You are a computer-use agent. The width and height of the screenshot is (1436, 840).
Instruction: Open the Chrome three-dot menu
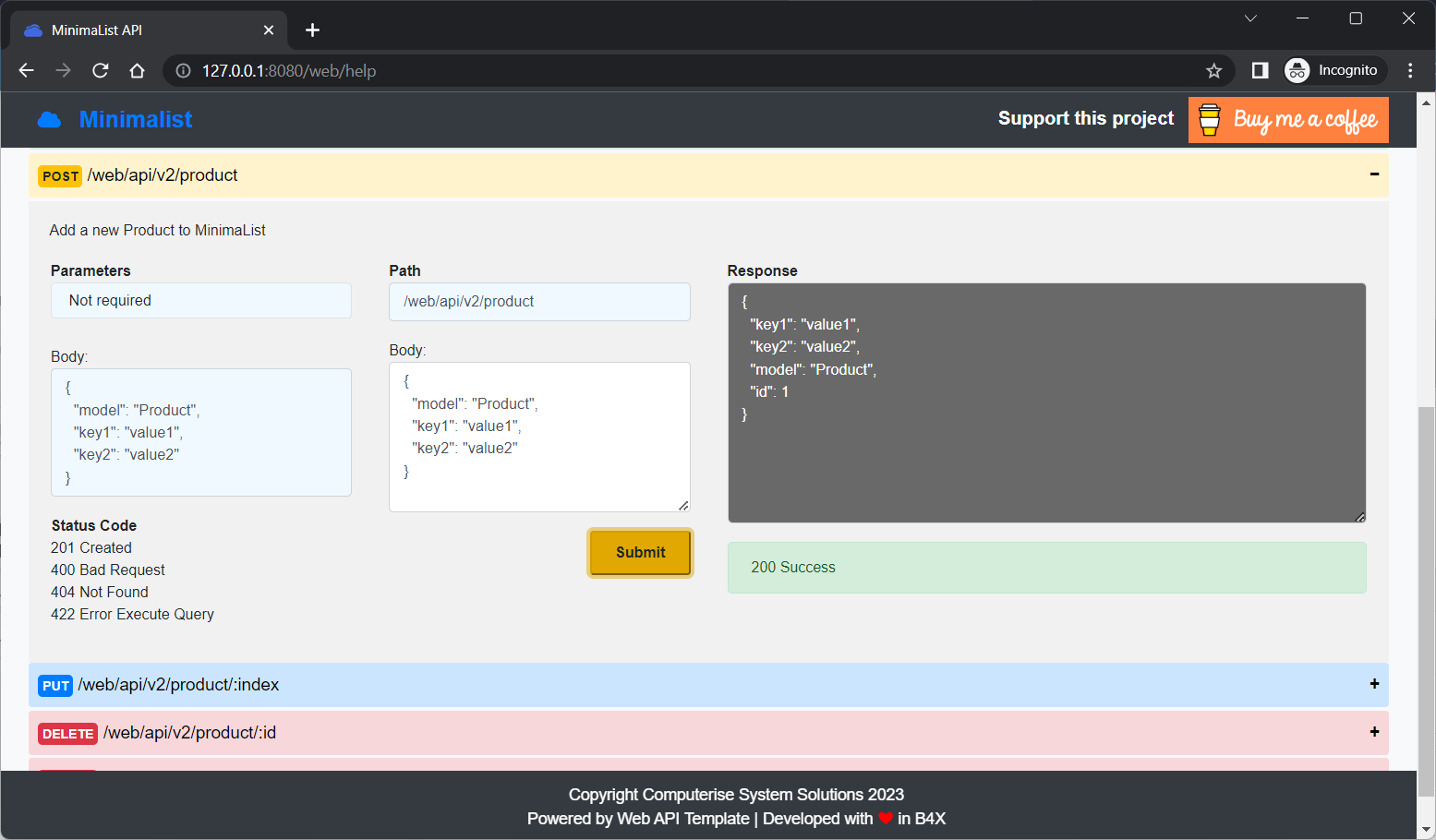click(x=1410, y=71)
